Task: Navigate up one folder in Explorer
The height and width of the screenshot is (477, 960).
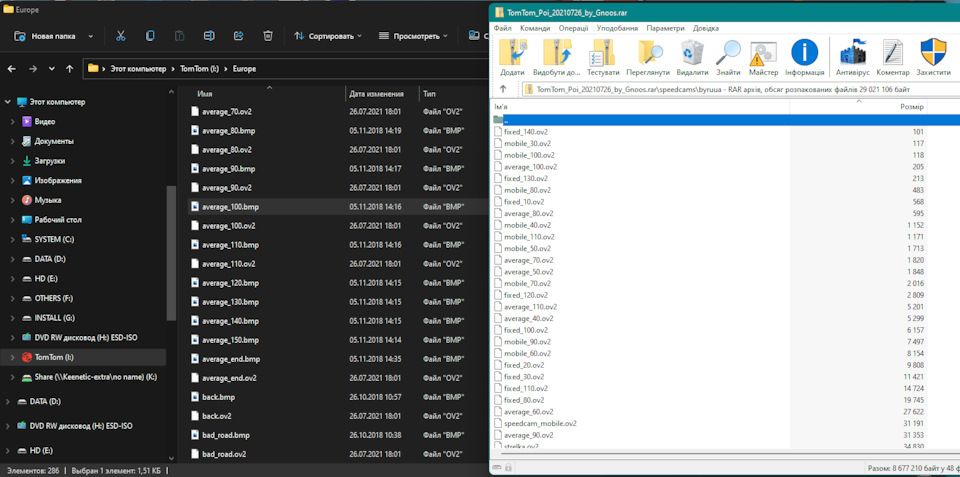Action: [70, 69]
